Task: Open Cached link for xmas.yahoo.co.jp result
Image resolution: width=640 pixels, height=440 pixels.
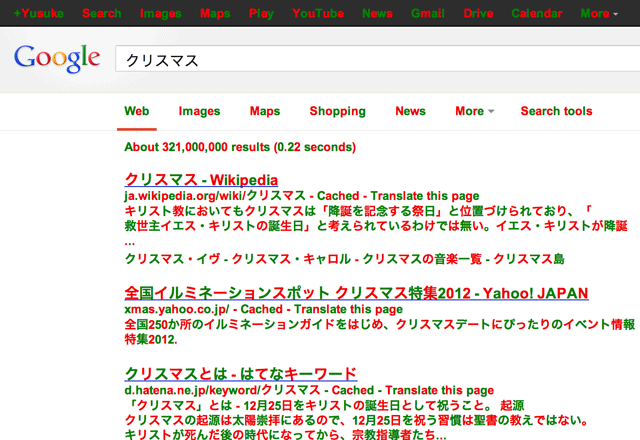Action: pyautogui.click(x=261, y=309)
